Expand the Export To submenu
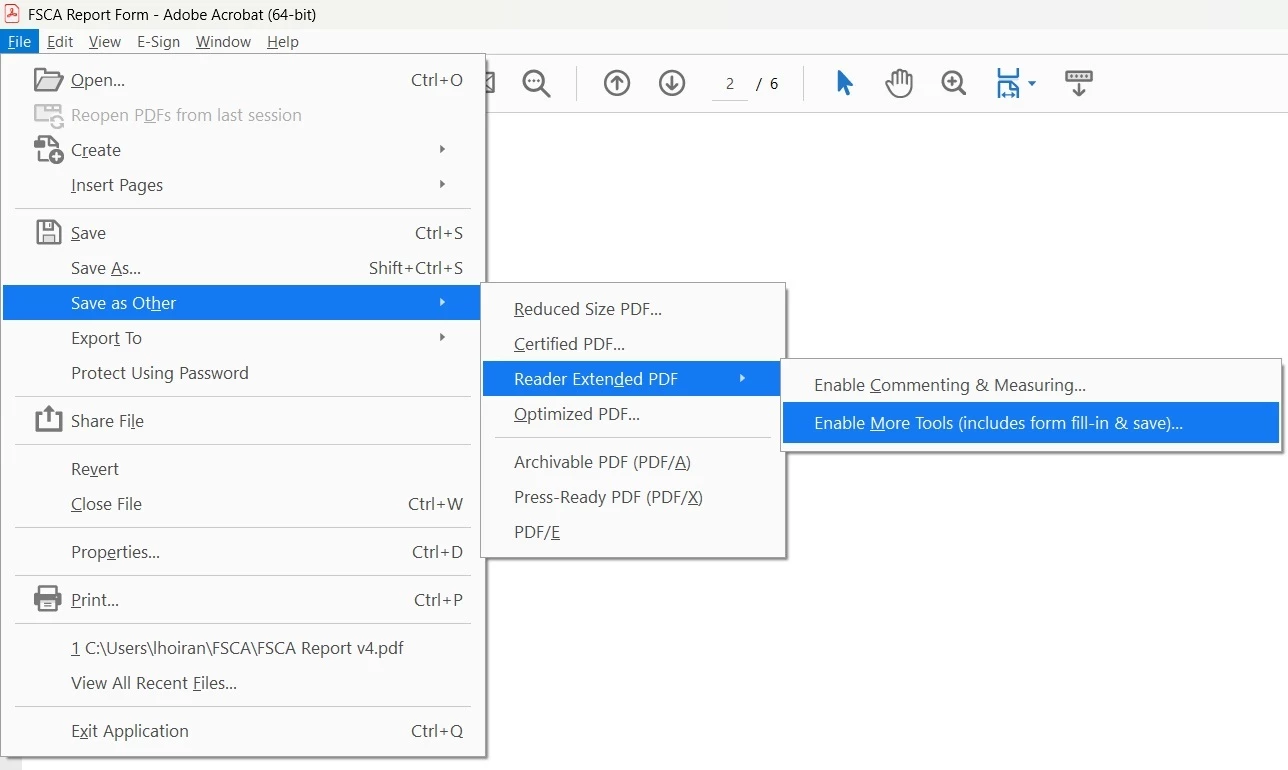Image resolution: width=1288 pixels, height=770 pixels. (243, 338)
